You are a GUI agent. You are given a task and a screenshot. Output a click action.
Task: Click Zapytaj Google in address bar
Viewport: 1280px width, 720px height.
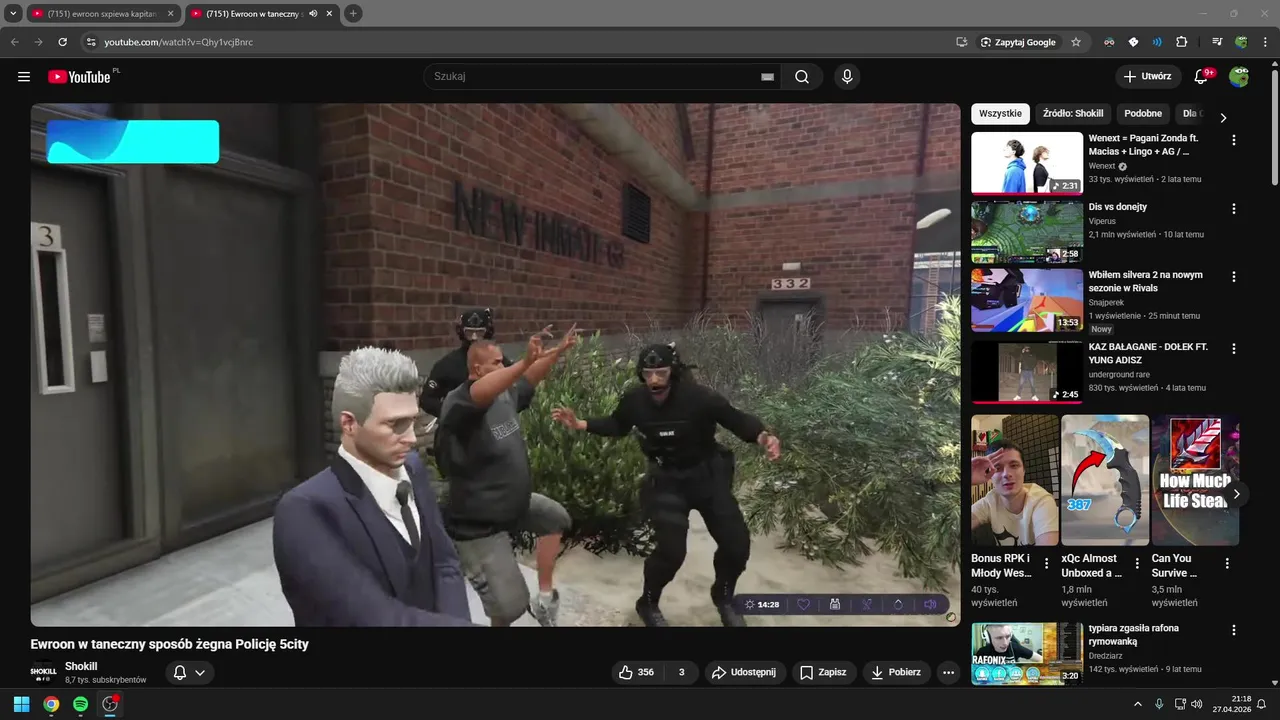click(x=1018, y=42)
